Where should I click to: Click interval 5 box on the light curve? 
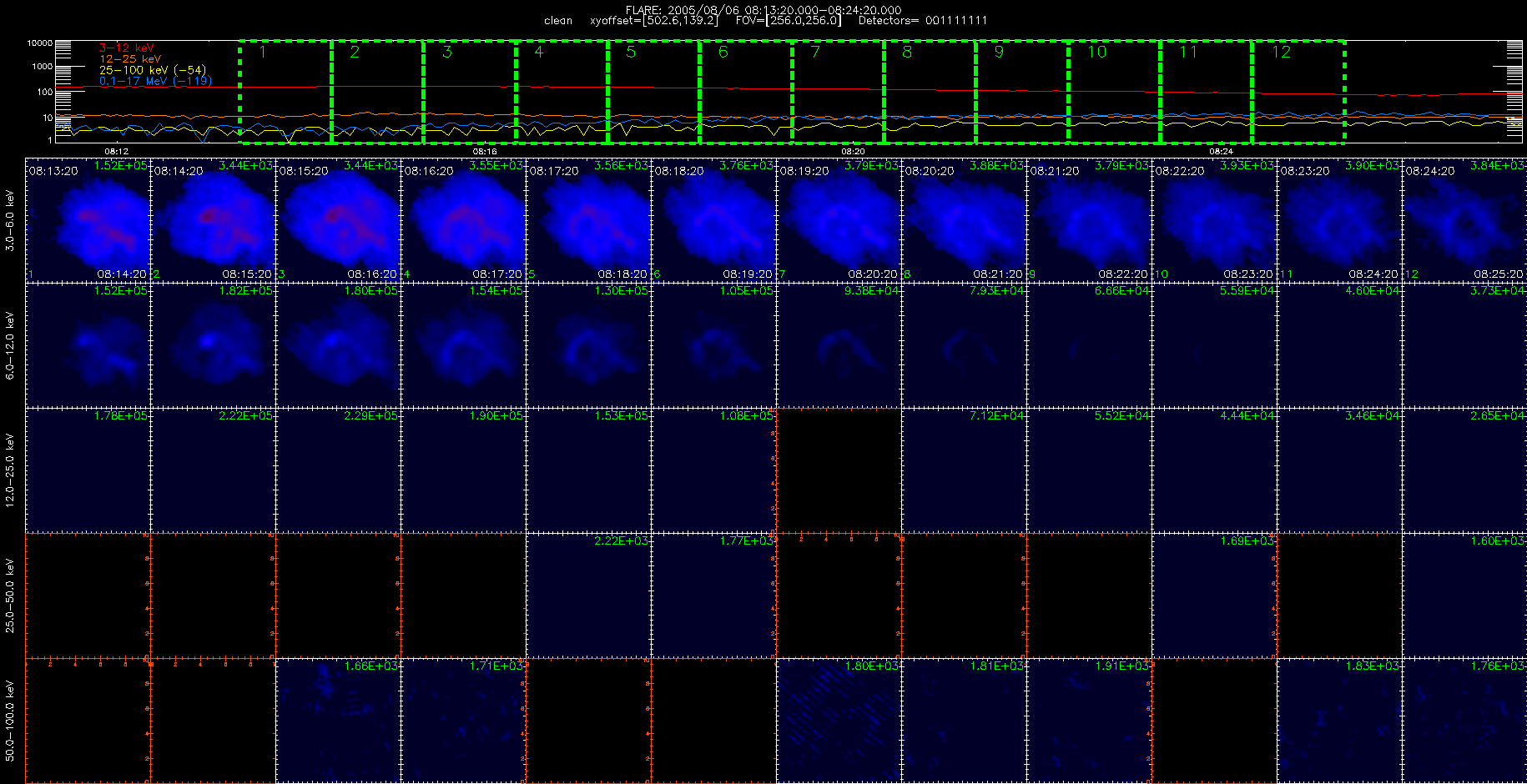click(654, 92)
